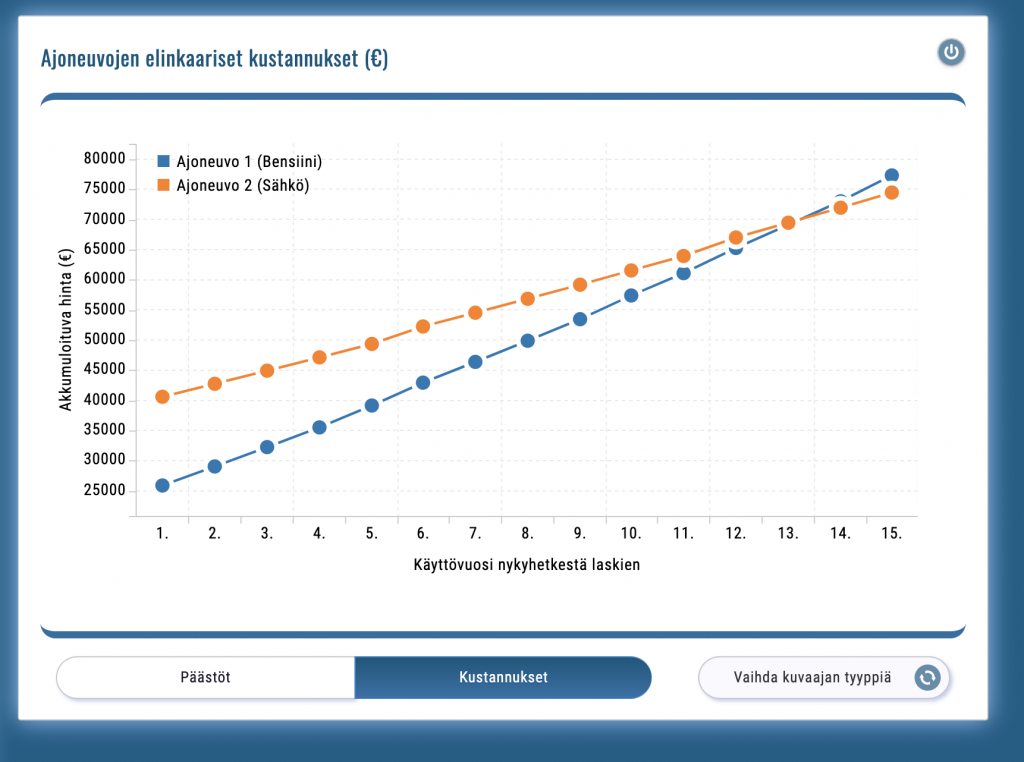This screenshot has height=762, width=1024.
Task: Click the orange Sähkö legend color square
Action: tap(164, 185)
